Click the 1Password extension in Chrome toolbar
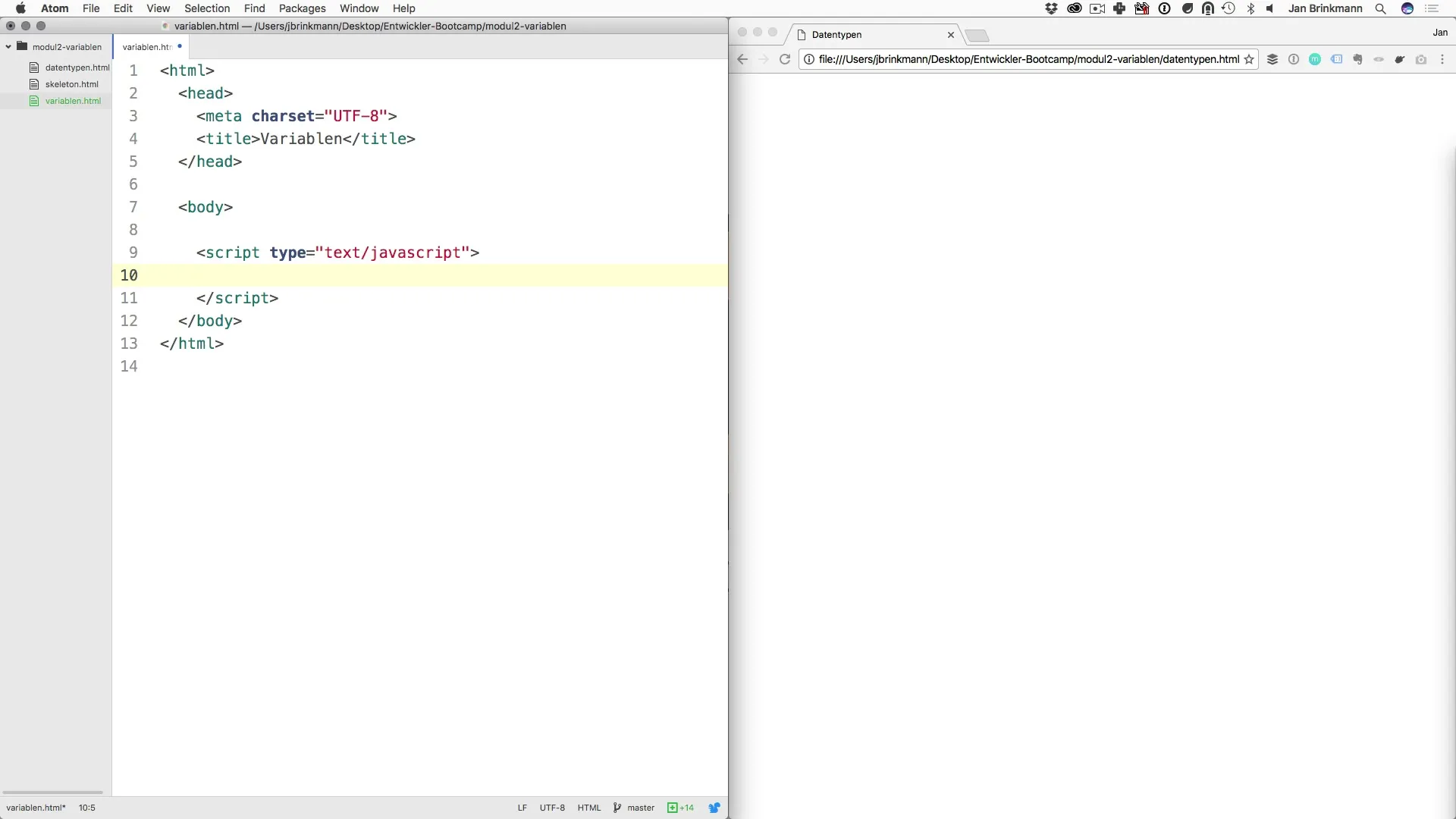 [x=1294, y=59]
